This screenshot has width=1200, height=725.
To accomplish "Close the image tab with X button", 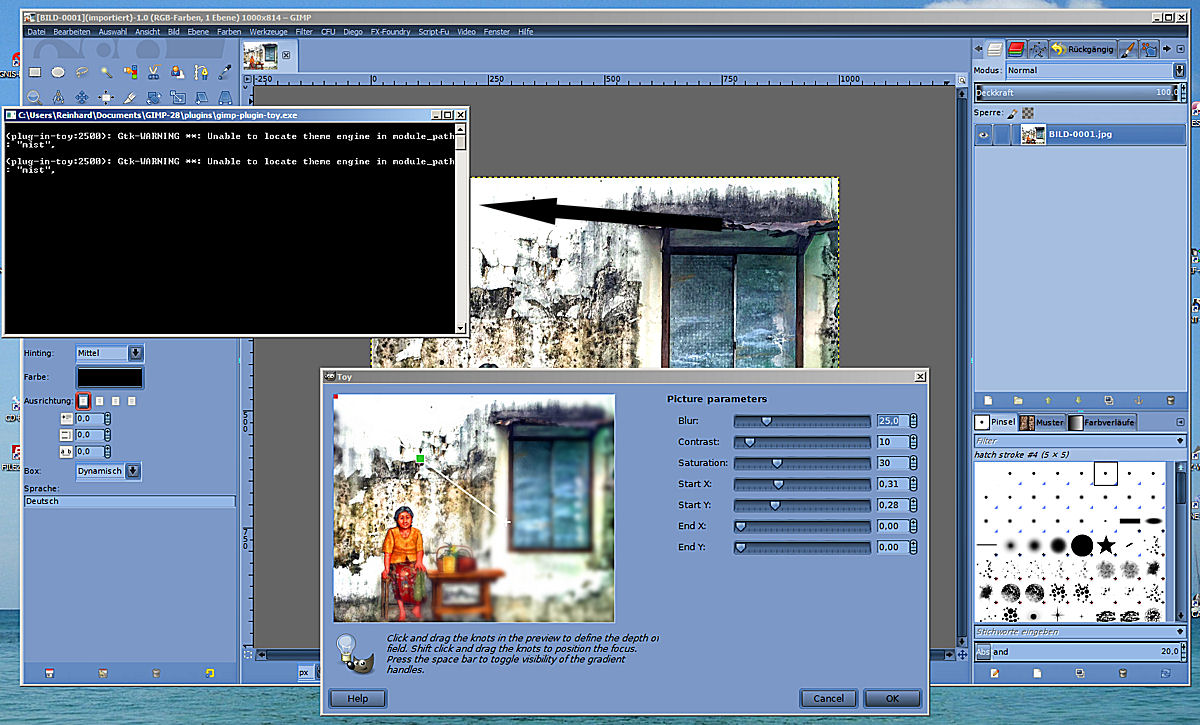I will 286,56.
